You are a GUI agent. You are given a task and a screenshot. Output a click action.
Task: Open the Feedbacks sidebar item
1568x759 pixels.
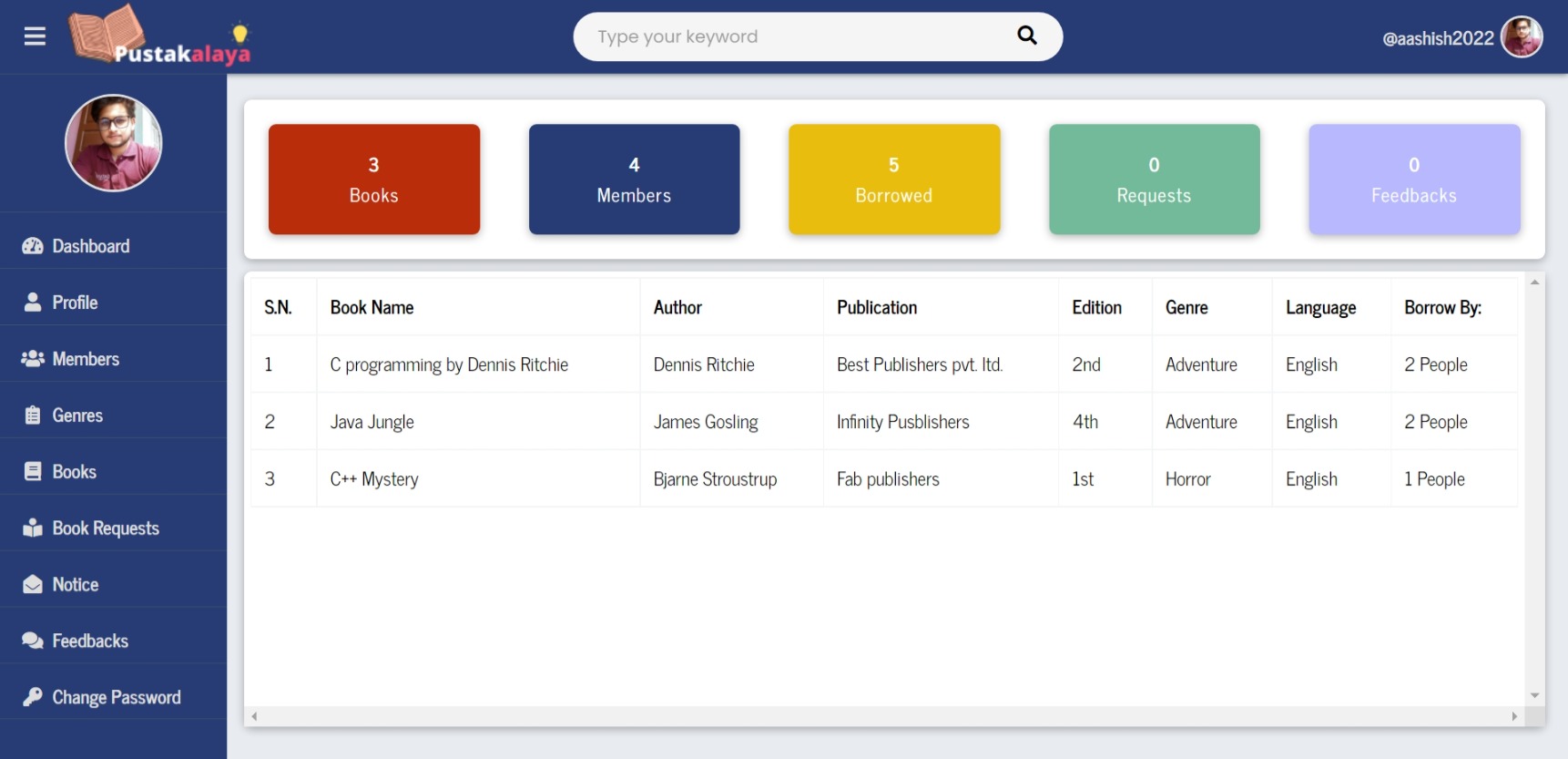click(89, 641)
